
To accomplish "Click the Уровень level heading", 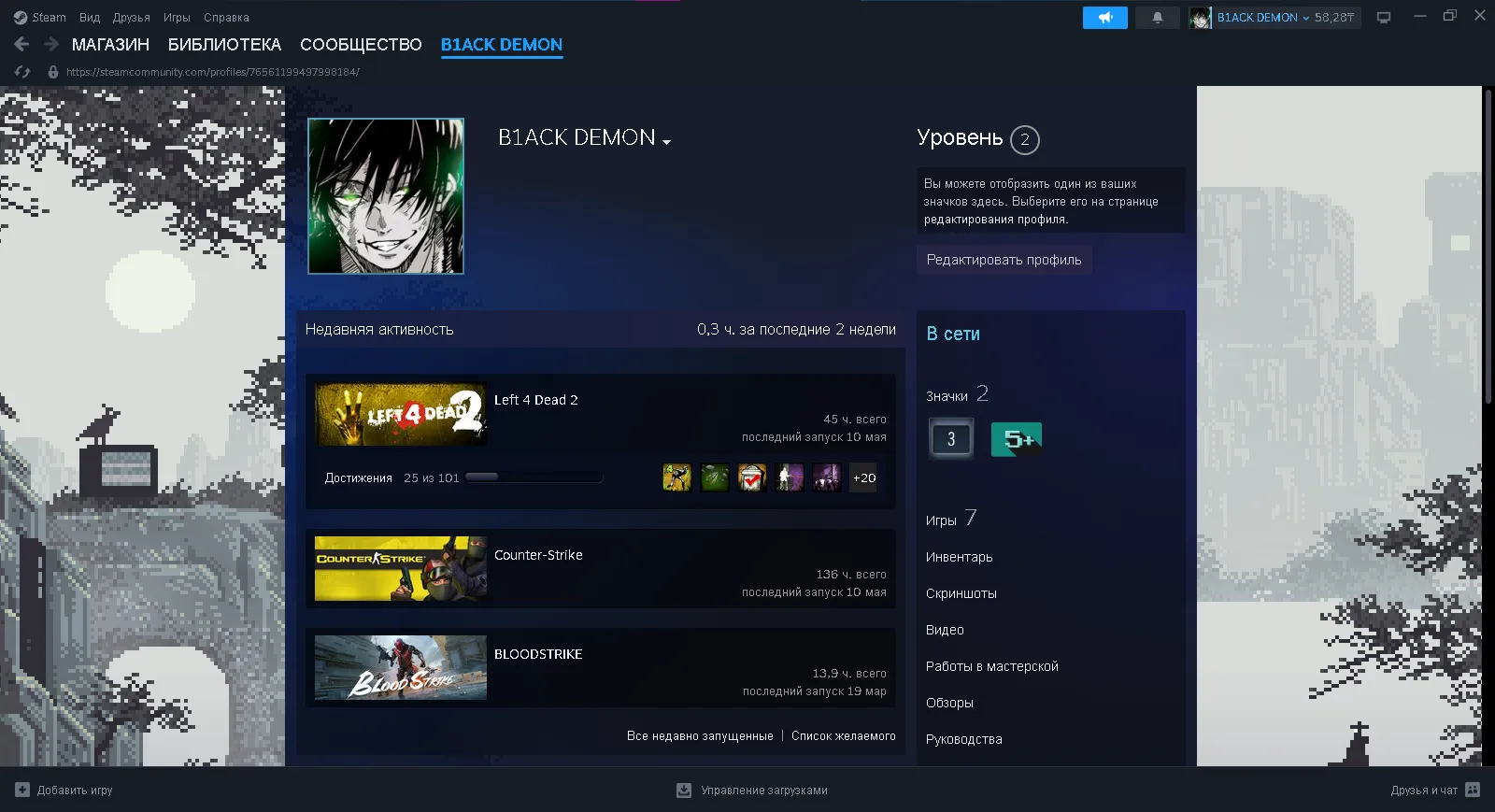I will point(960,137).
